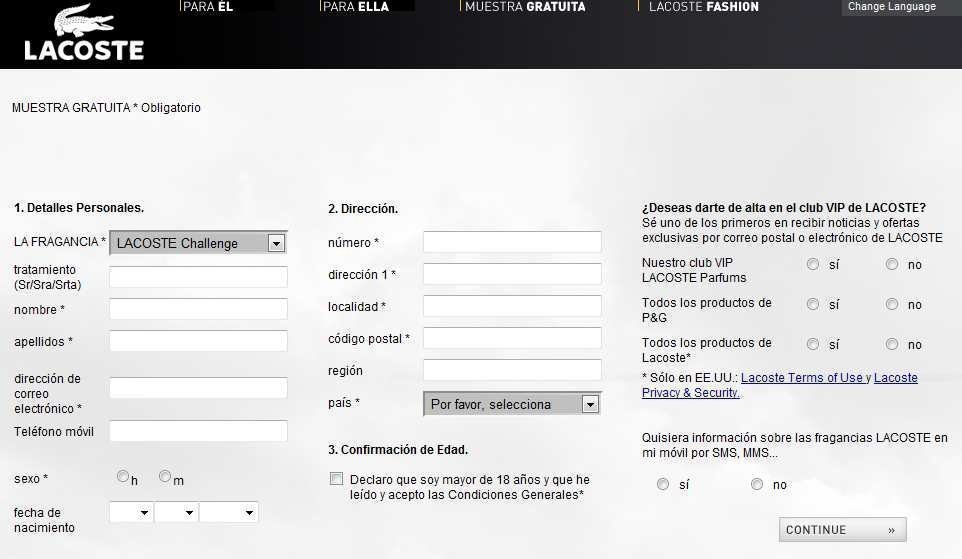Select no for productos de P&G
The width and height of the screenshot is (962, 559).
click(892, 304)
